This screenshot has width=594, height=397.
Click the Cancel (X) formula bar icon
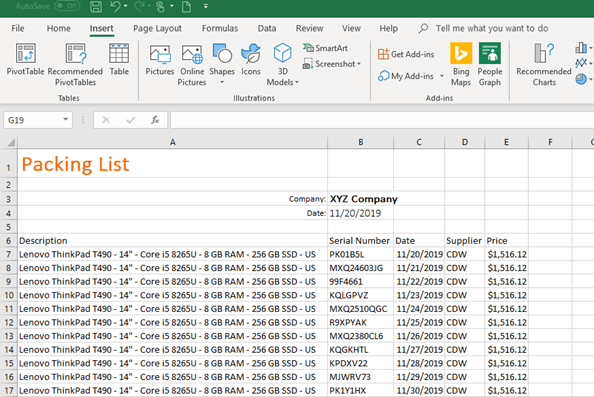click(106, 120)
